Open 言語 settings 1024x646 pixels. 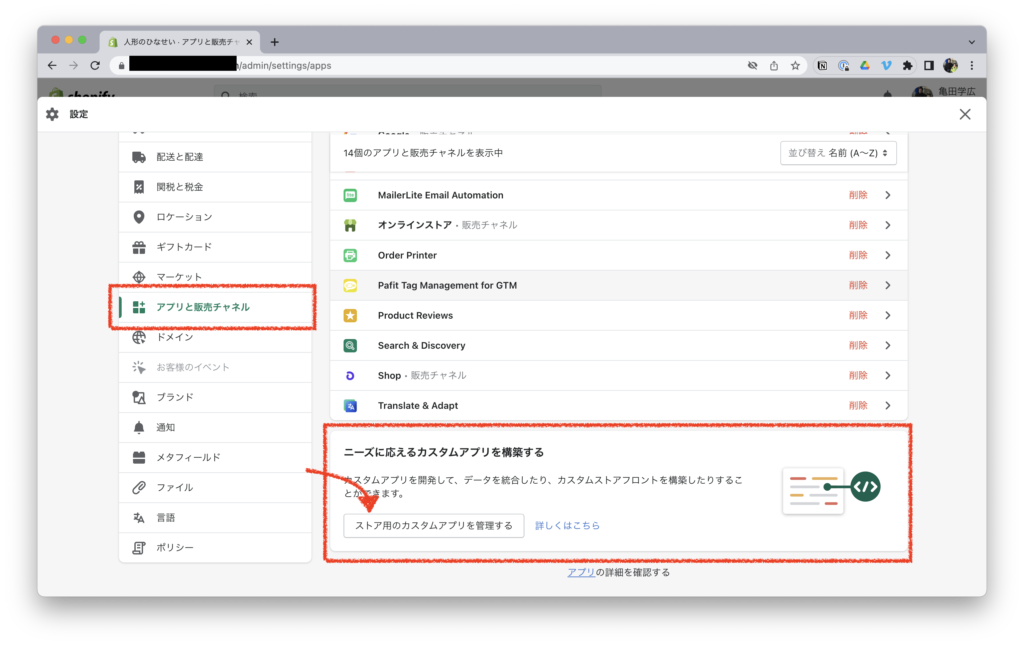click(x=216, y=517)
